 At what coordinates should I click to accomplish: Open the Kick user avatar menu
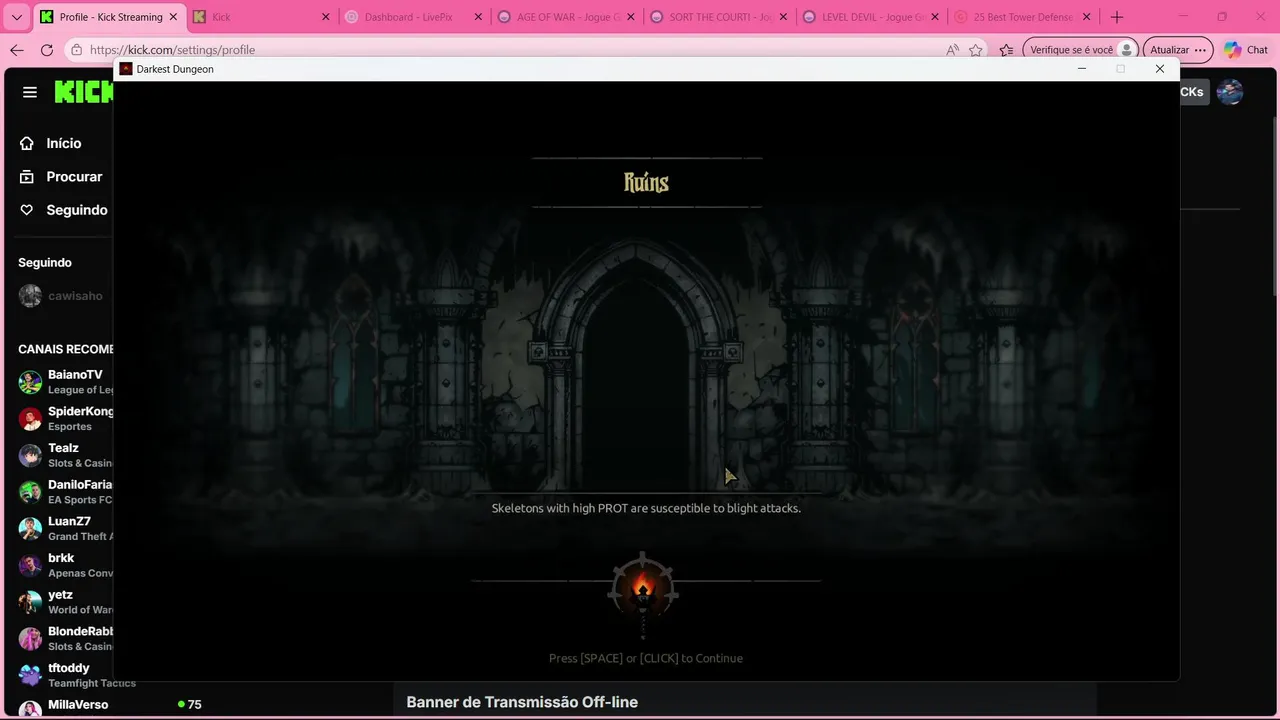coord(1230,92)
